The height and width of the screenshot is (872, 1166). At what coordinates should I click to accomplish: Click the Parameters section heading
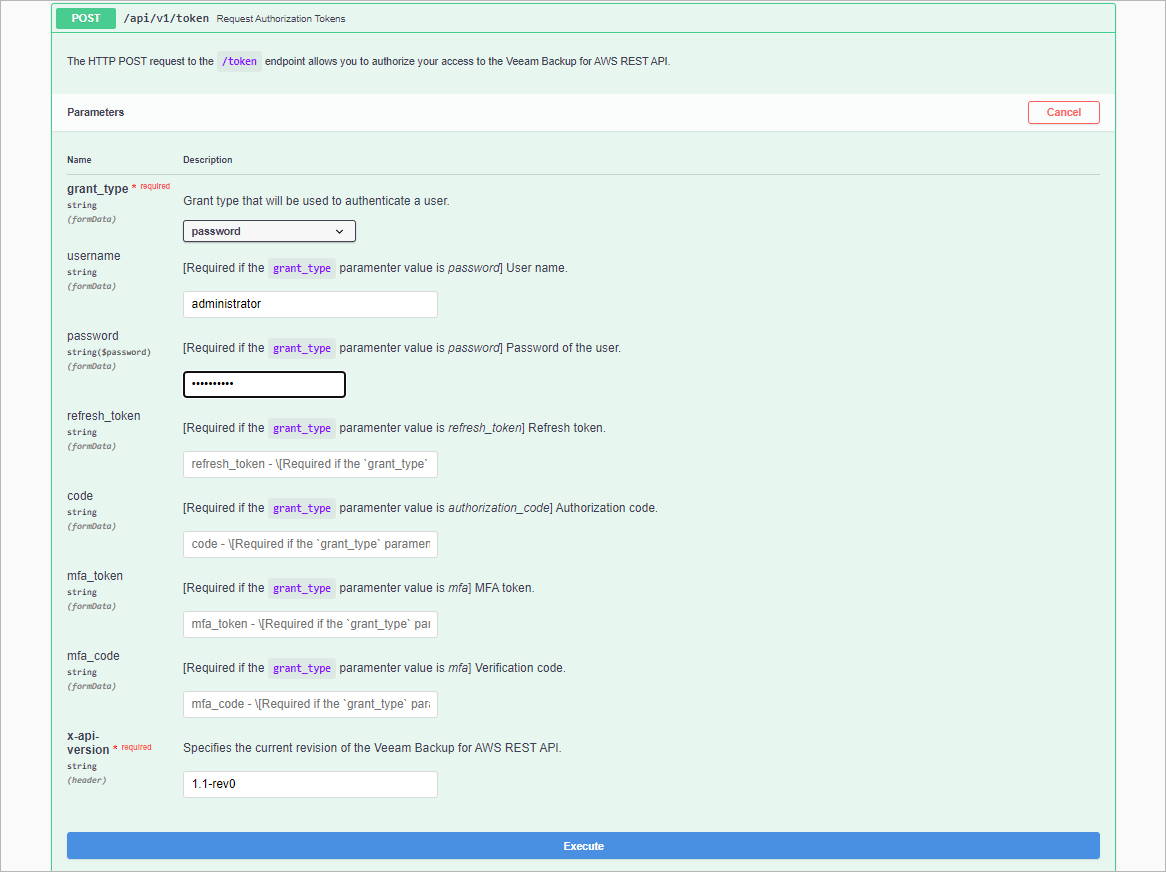click(x=96, y=112)
